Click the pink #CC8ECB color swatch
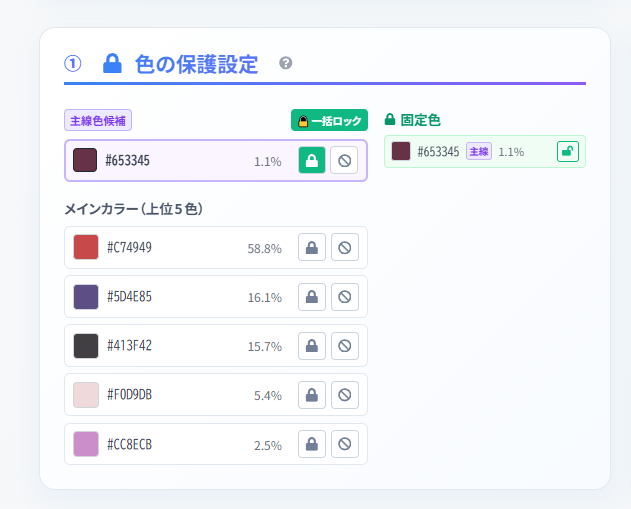 tap(86, 444)
